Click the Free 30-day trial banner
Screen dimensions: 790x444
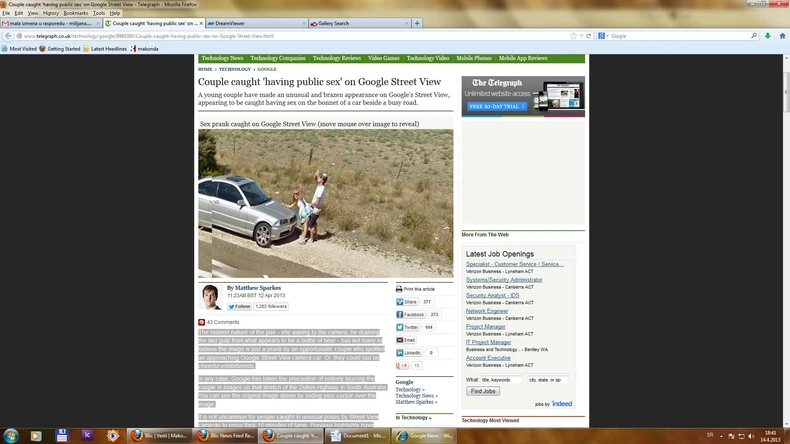[495, 106]
